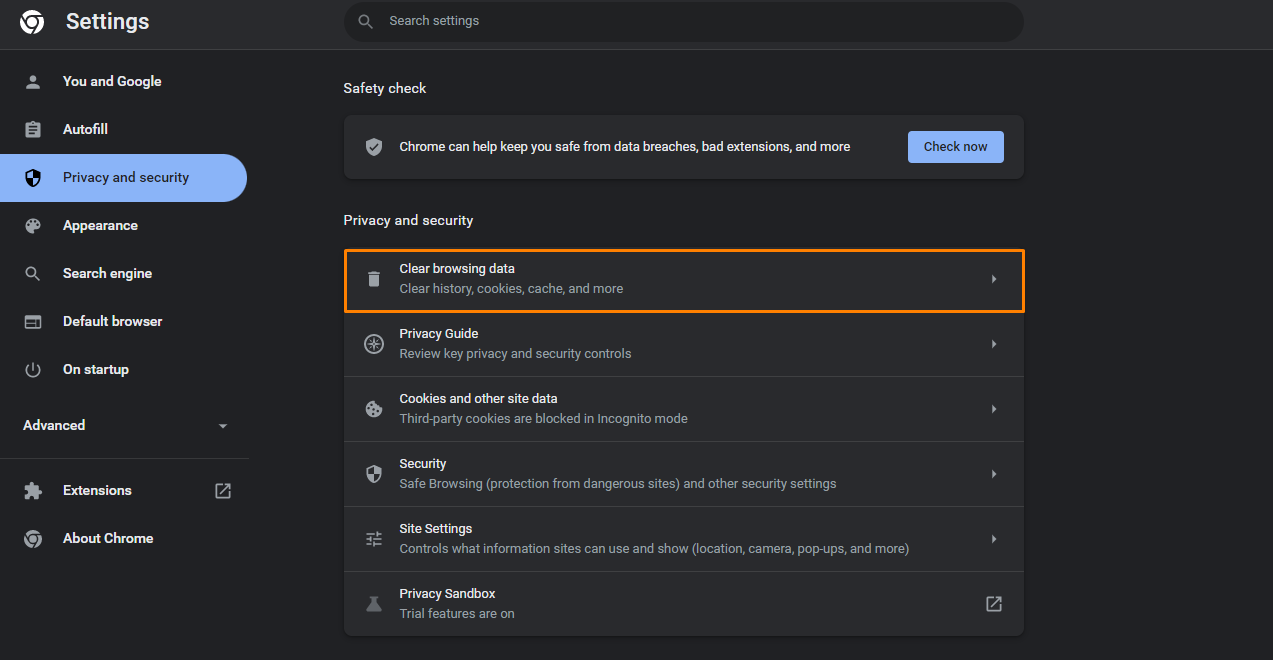This screenshot has height=660, width=1273.
Task: Open Clear browsing data
Action: [x=684, y=280]
